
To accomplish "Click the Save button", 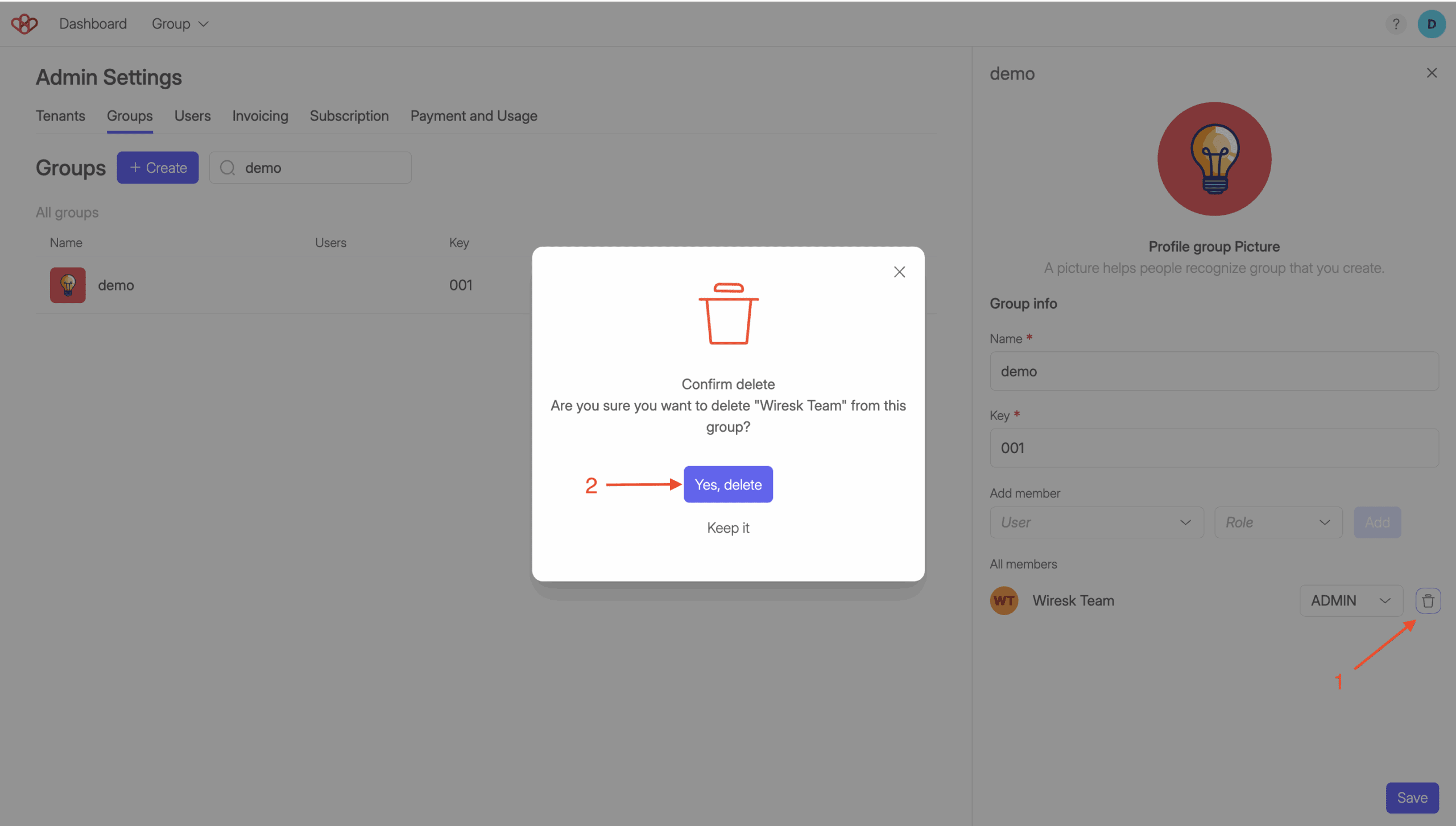I will (1412, 798).
